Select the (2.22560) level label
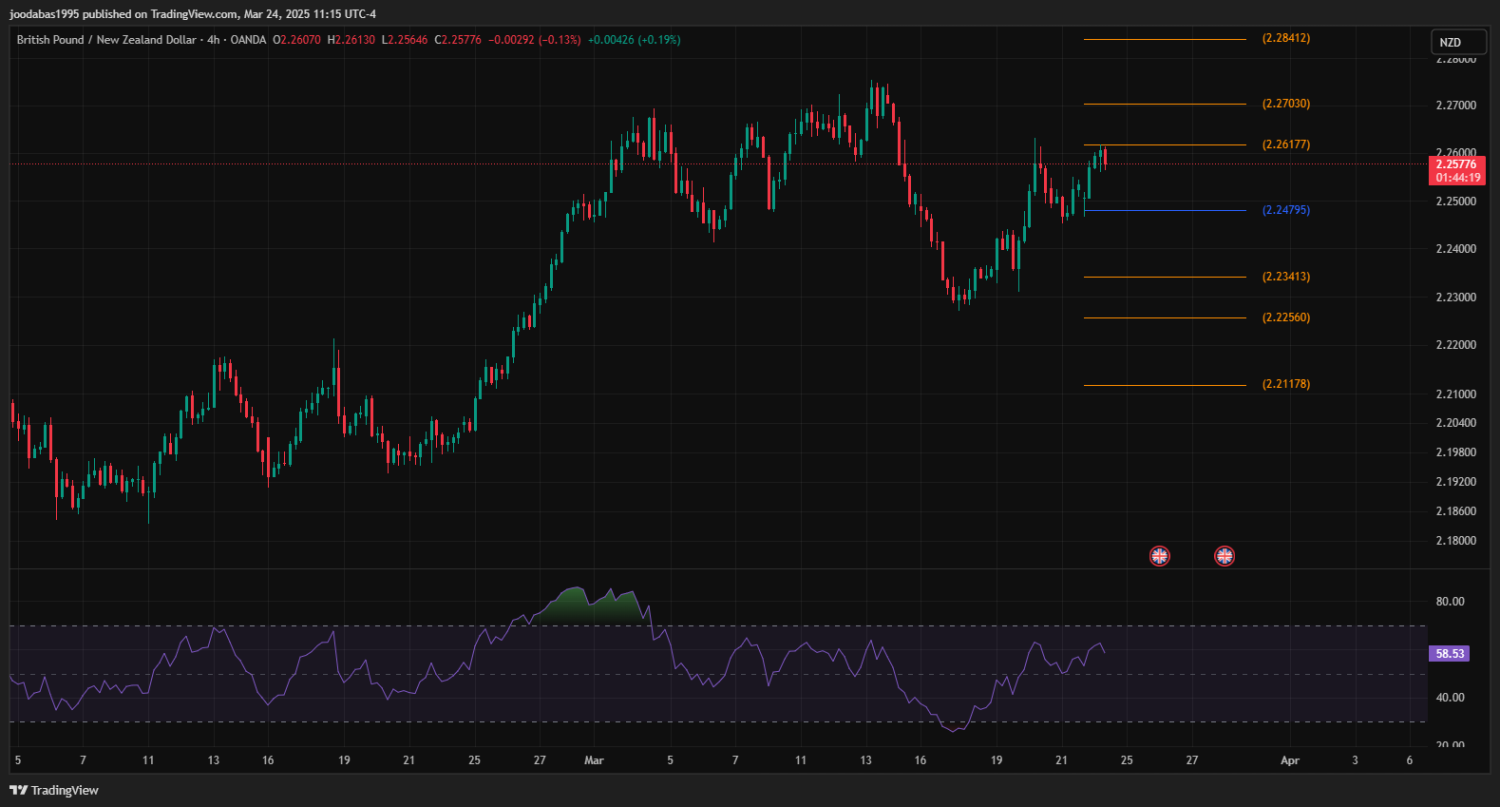The width and height of the screenshot is (1500, 807). coord(1286,318)
